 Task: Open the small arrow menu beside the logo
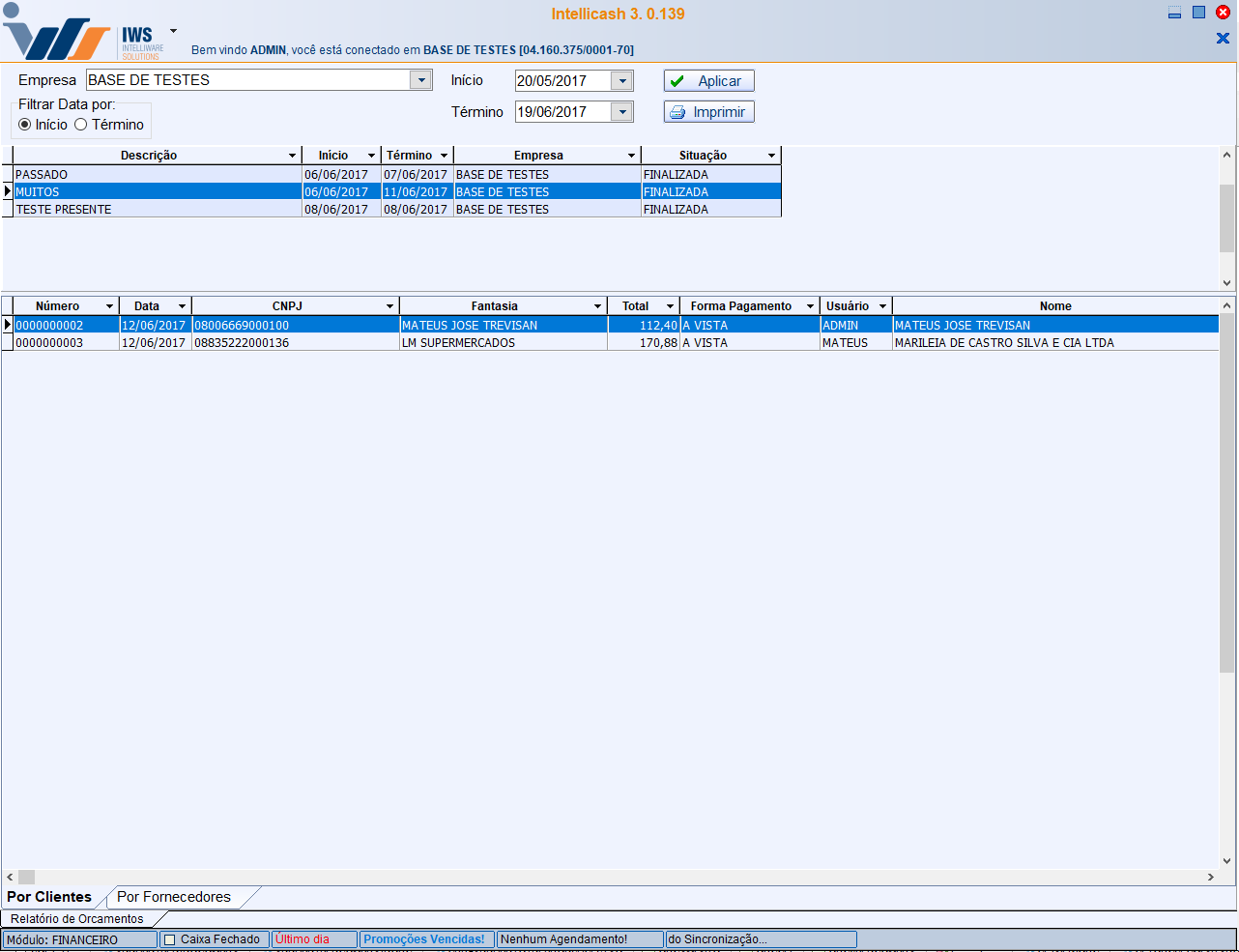173,31
